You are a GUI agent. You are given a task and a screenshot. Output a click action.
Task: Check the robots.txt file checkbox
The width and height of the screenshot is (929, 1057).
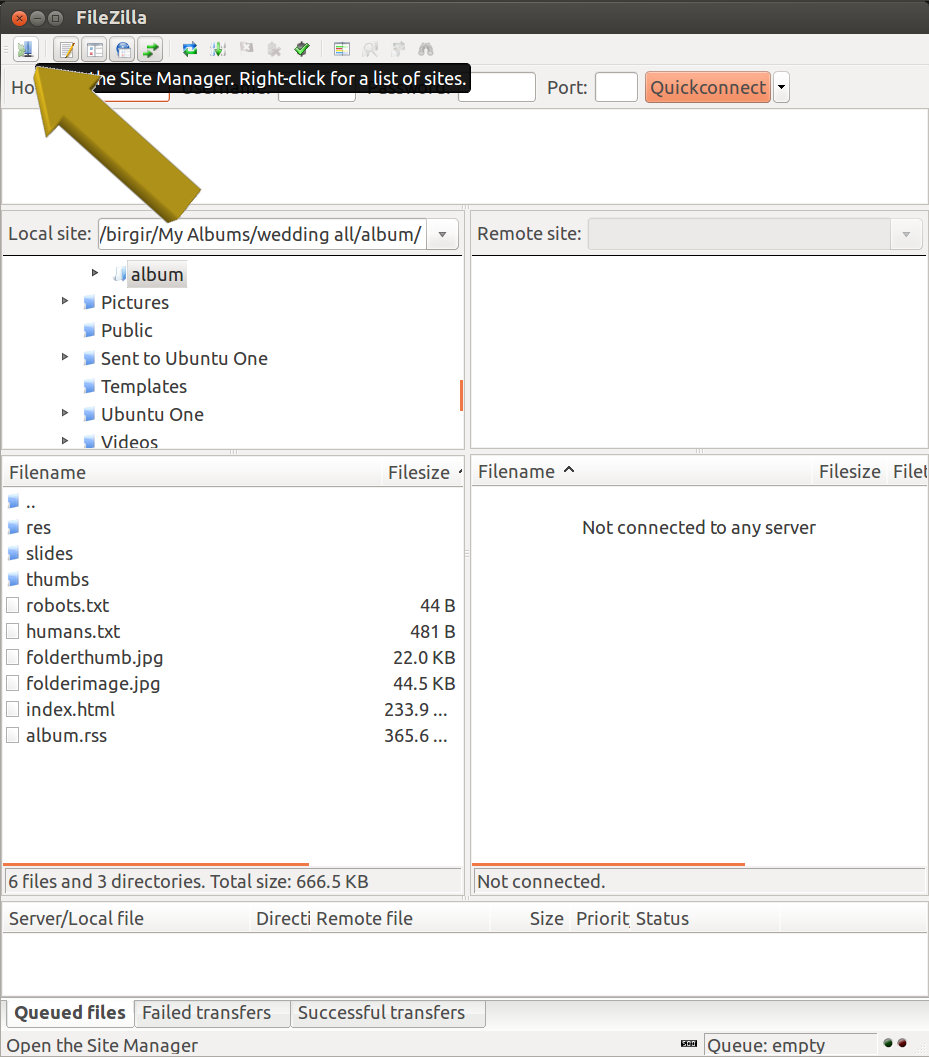click(x=14, y=605)
